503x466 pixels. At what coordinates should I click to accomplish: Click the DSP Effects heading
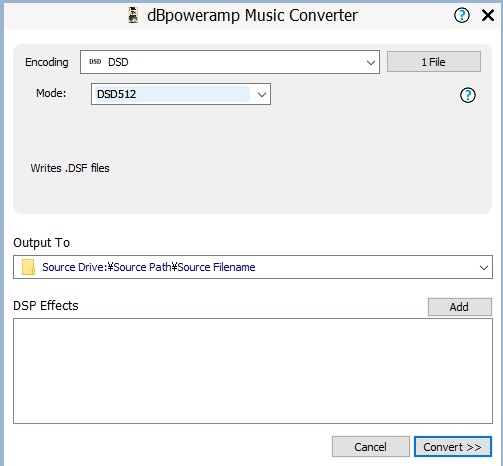pyautogui.click(x=46, y=306)
